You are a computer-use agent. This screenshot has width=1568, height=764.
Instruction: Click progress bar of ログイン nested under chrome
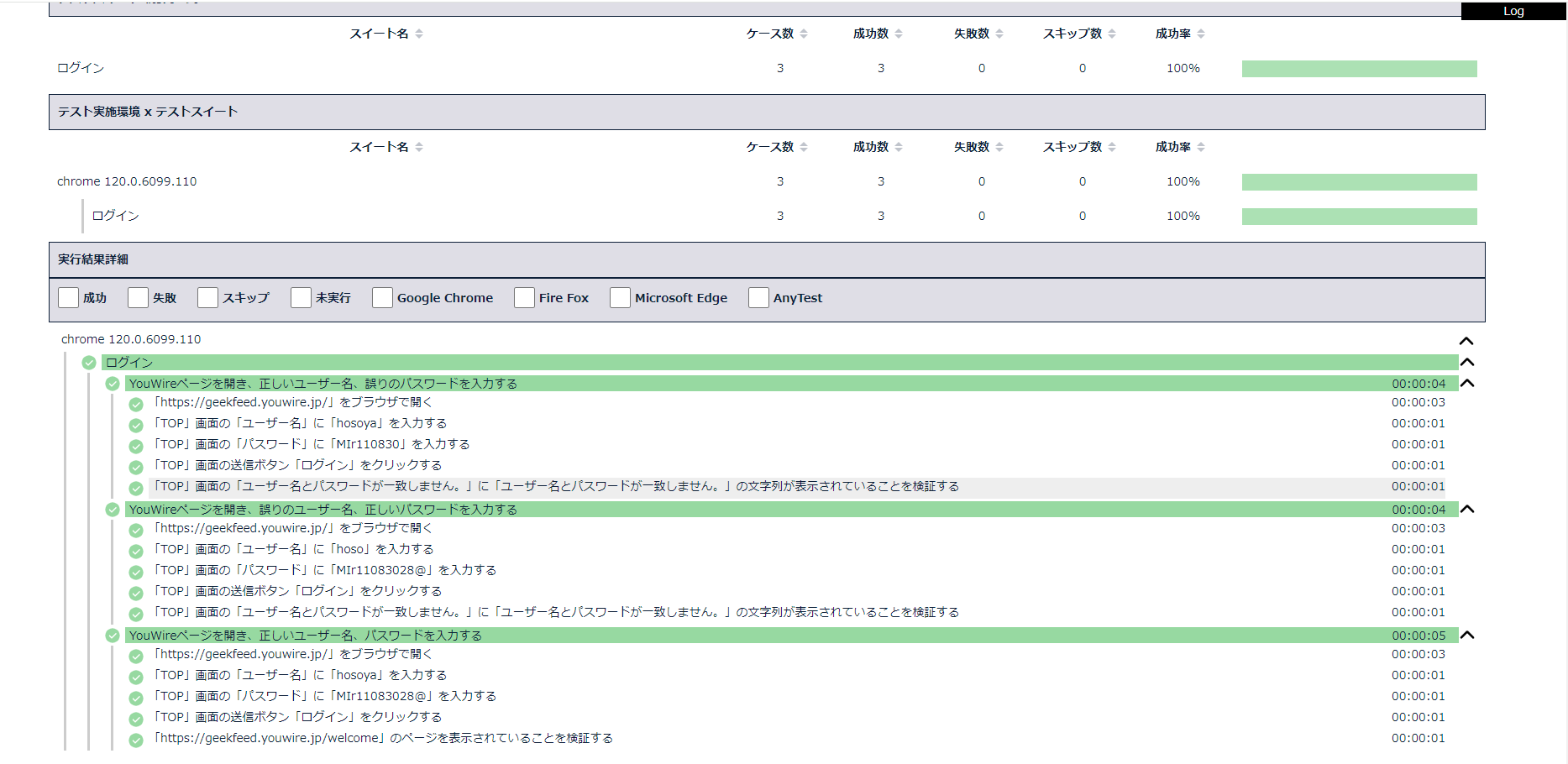point(1359,217)
